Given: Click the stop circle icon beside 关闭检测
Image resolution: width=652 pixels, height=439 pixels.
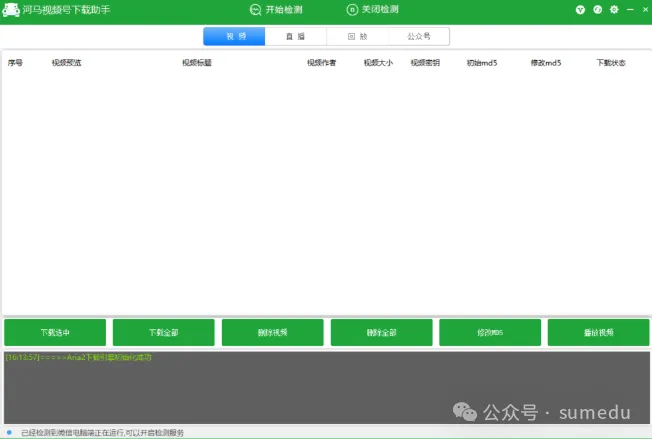Looking at the screenshot, I should point(352,10).
